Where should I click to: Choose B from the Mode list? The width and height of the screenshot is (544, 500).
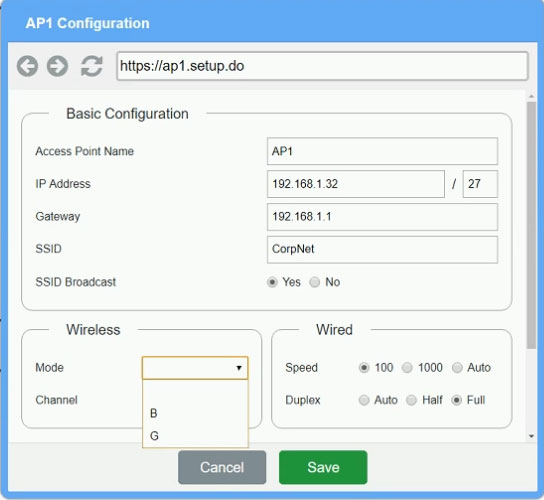point(195,413)
